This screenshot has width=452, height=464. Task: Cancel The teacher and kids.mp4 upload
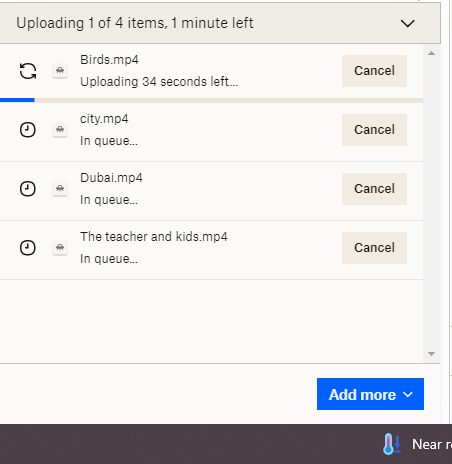click(374, 248)
